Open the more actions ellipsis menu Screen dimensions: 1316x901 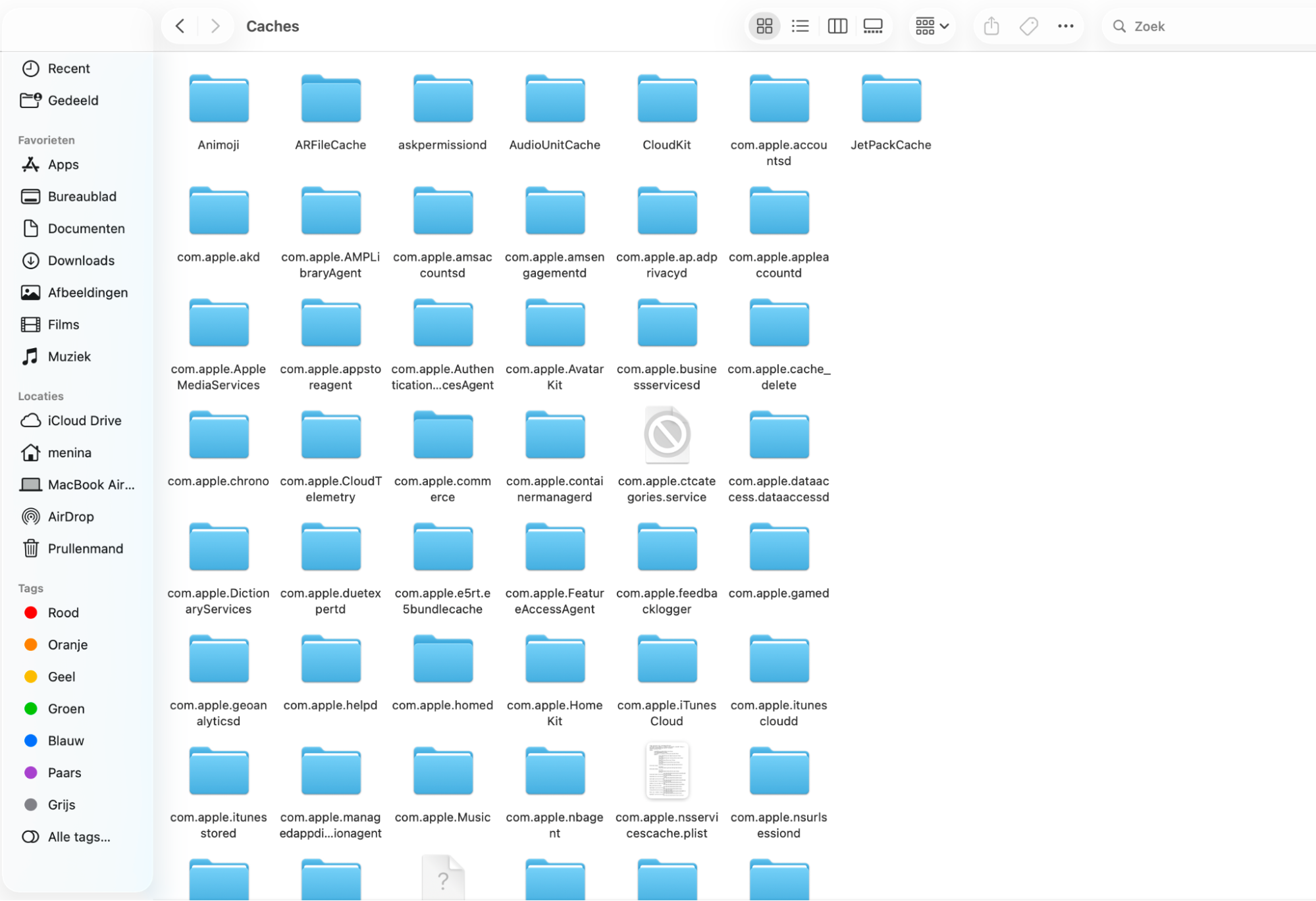1066,26
